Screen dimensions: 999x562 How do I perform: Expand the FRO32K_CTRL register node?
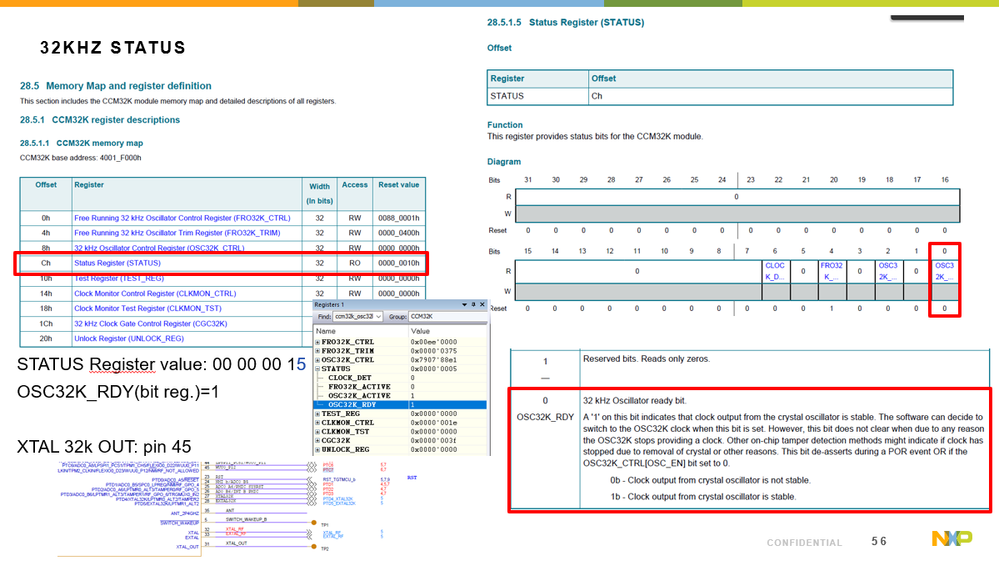point(318,342)
